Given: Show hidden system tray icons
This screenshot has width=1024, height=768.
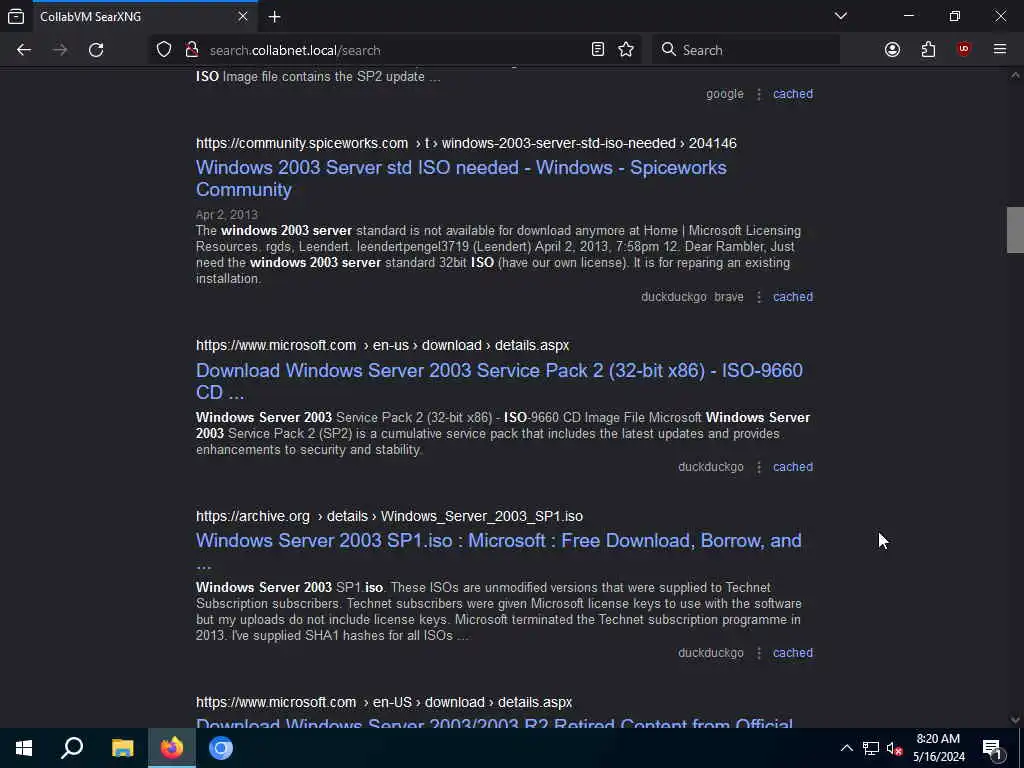Looking at the screenshot, I should [846, 748].
